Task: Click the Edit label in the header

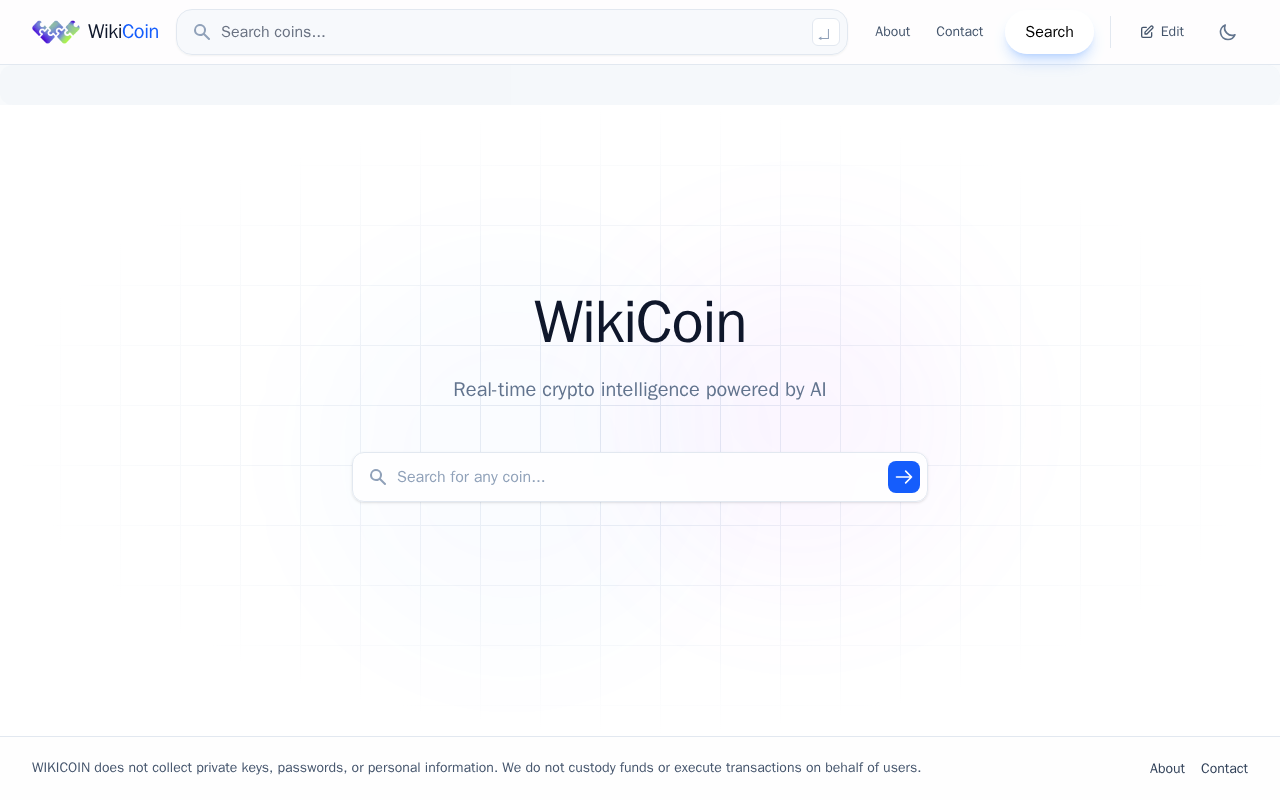Action: 1172,32
